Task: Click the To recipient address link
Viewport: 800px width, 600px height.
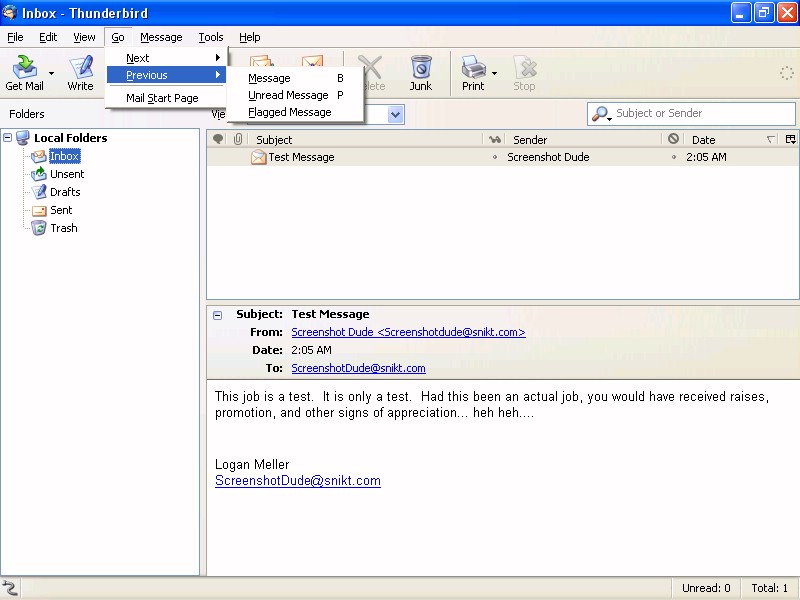Action: [358, 368]
